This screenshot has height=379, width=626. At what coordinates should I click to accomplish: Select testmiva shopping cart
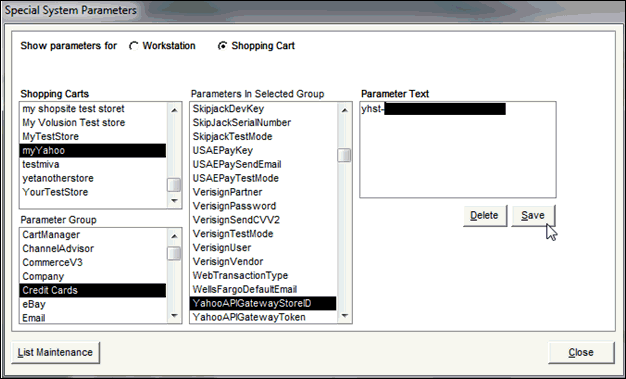(x=93, y=164)
